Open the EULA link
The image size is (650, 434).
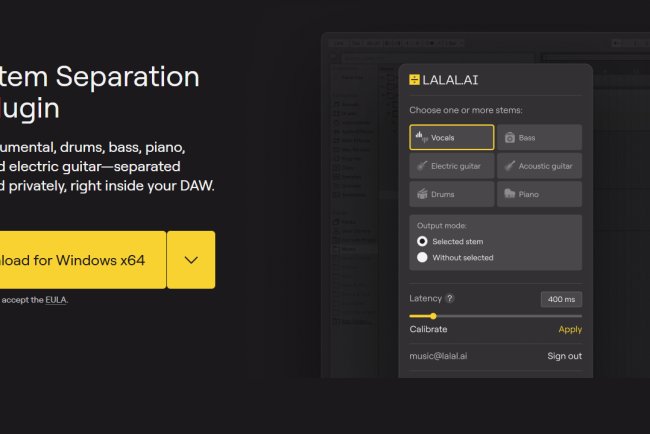[x=56, y=300]
